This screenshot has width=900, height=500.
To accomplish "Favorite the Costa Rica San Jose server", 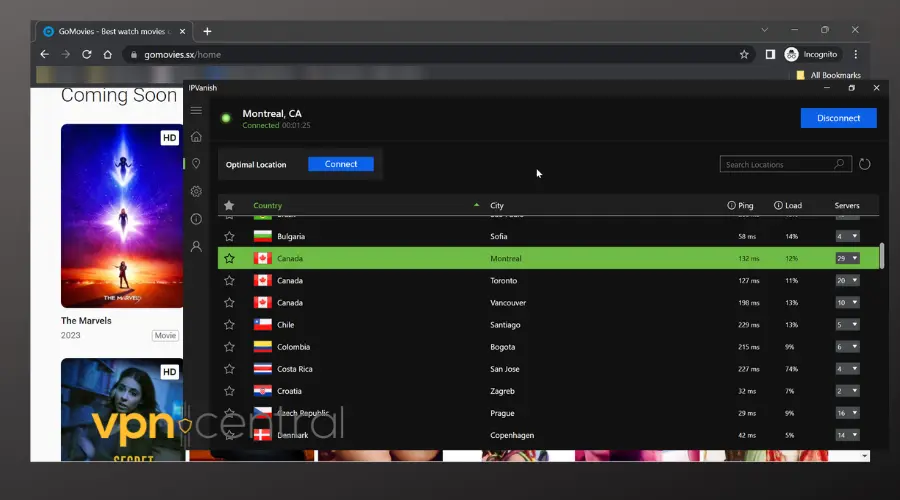I will (x=229, y=369).
